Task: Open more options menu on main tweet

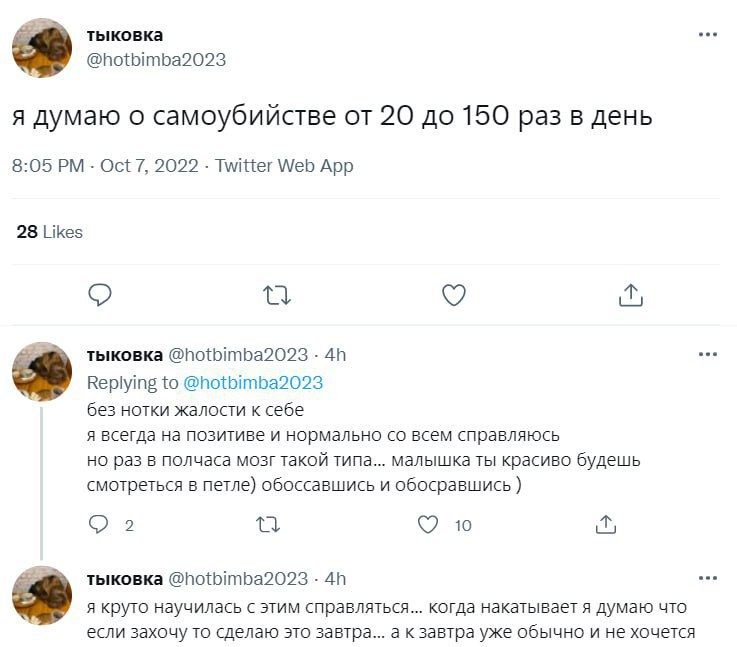Action: click(x=707, y=34)
